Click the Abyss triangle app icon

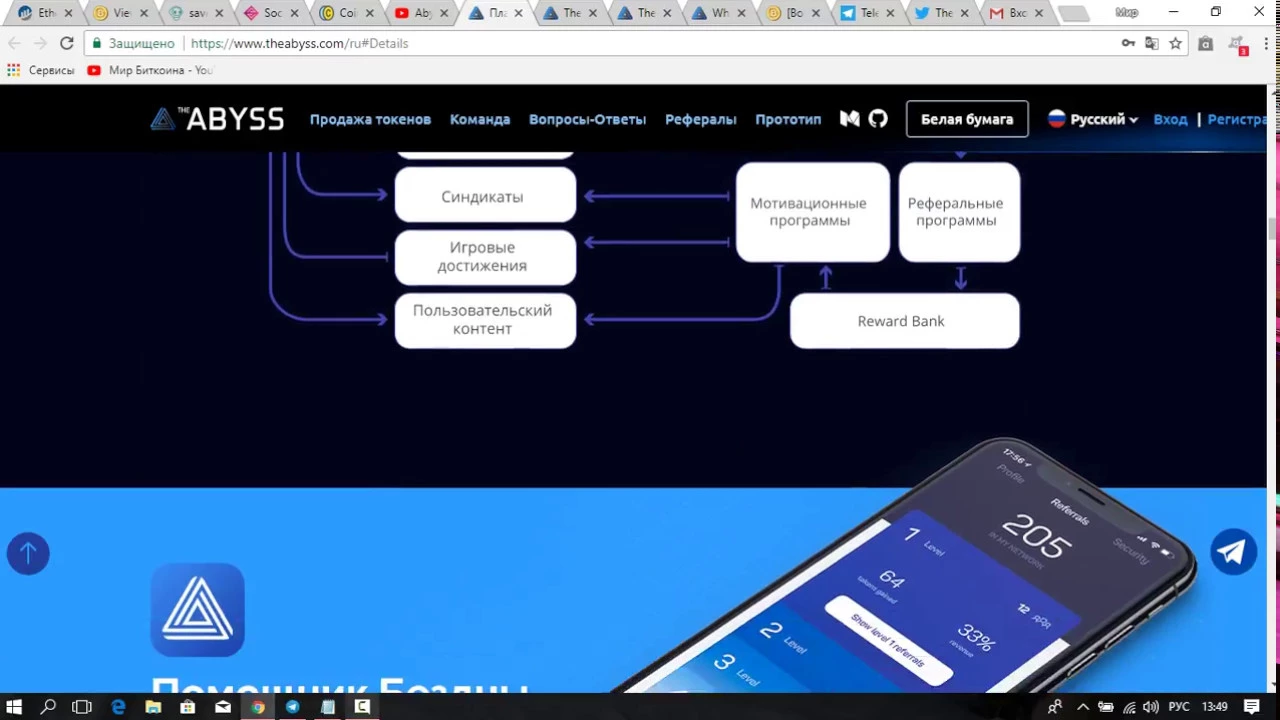[198, 610]
